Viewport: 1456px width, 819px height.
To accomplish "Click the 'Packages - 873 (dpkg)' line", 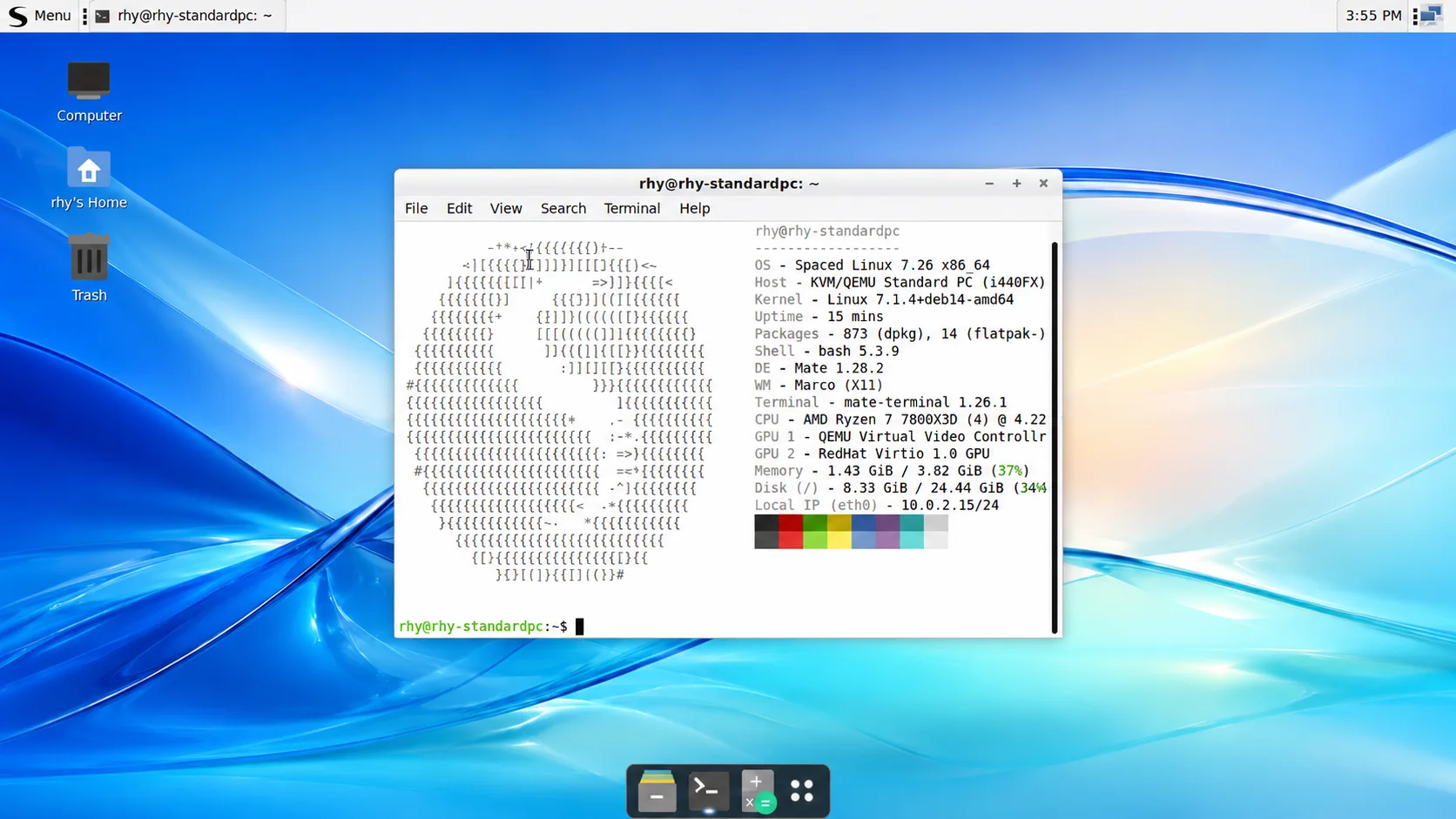I will pyautogui.click(x=900, y=333).
